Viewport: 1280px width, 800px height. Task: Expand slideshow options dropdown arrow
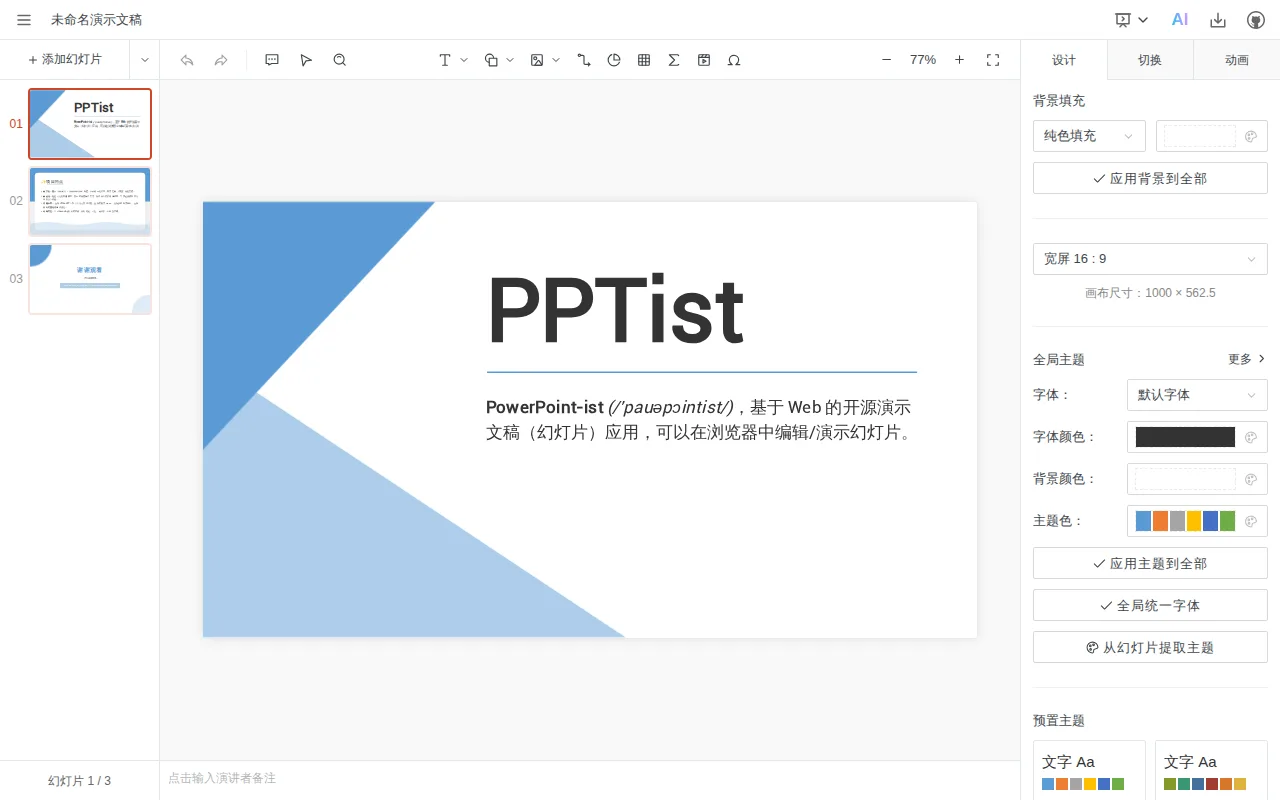(x=1143, y=20)
